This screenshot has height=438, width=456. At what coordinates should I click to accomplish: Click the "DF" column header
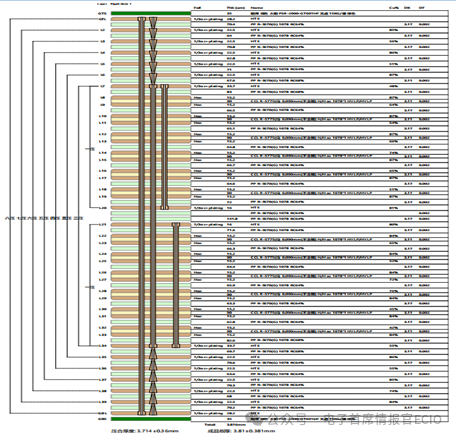click(422, 8)
